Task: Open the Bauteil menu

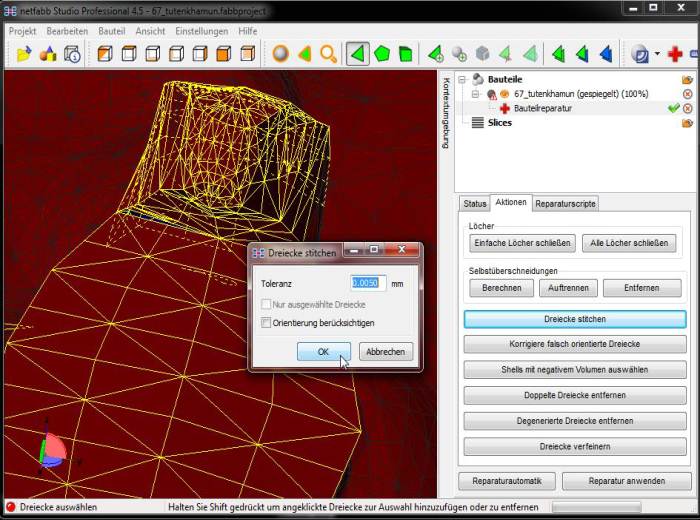Action: [112, 31]
